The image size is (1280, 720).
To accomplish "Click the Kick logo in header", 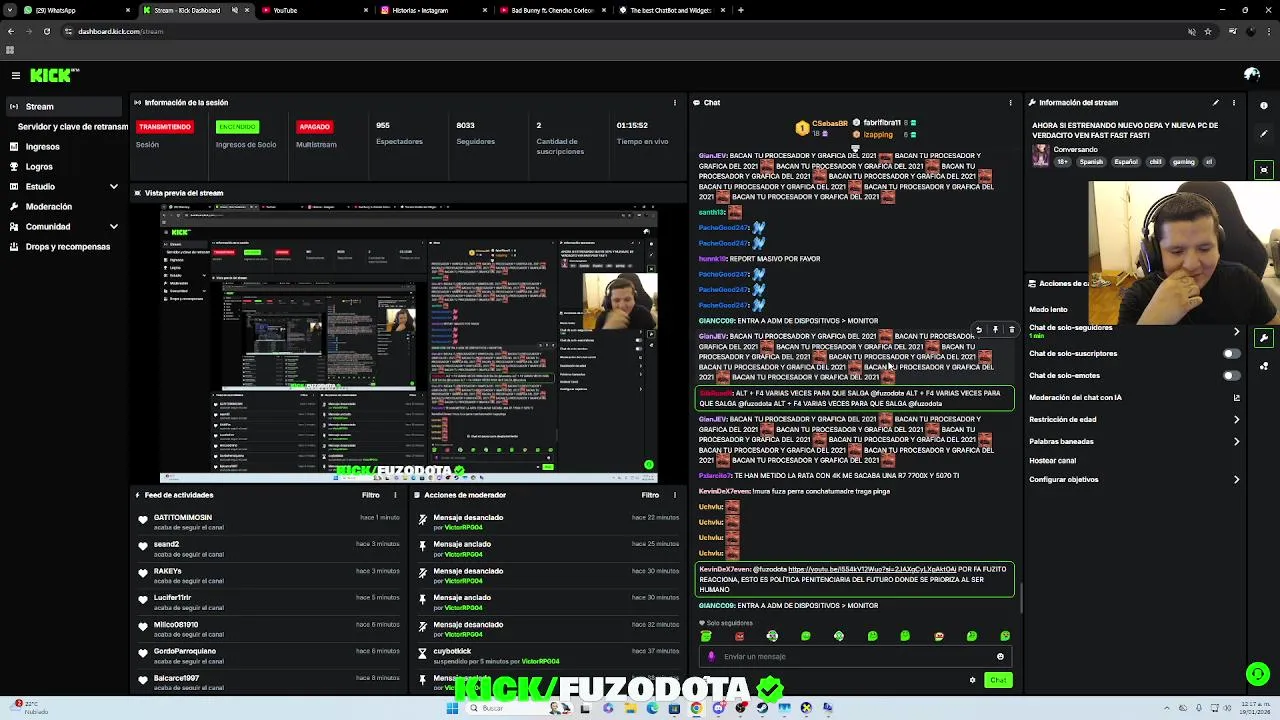I will 53,75.
